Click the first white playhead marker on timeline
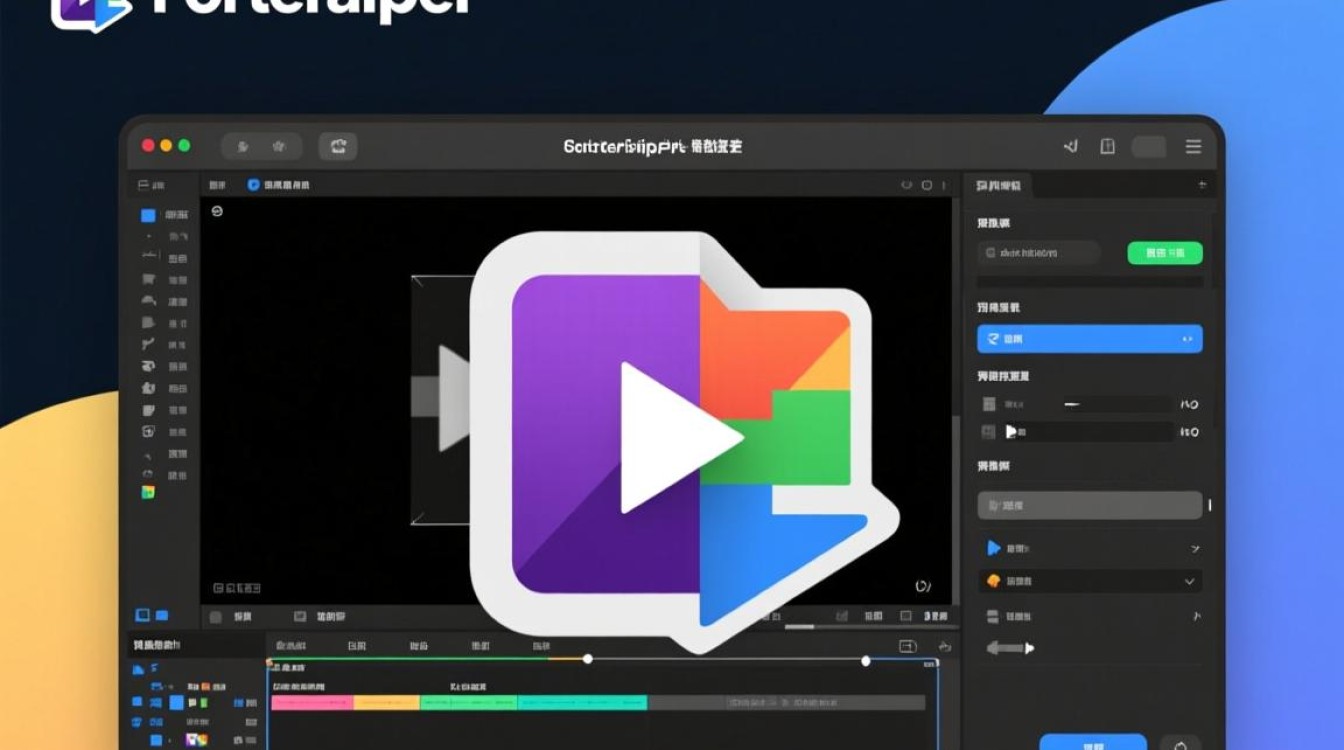 (588, 659)
